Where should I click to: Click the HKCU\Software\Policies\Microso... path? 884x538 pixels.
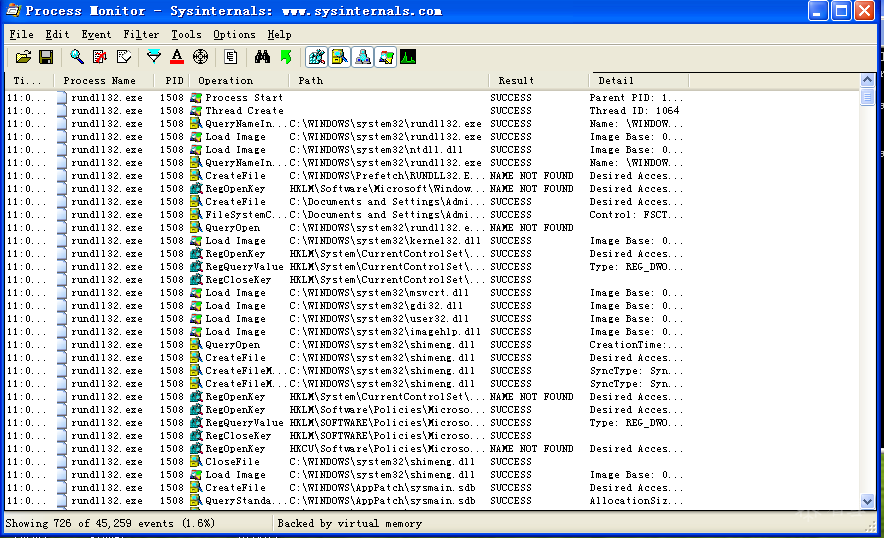pyautogui.click(x=387, y=449)
